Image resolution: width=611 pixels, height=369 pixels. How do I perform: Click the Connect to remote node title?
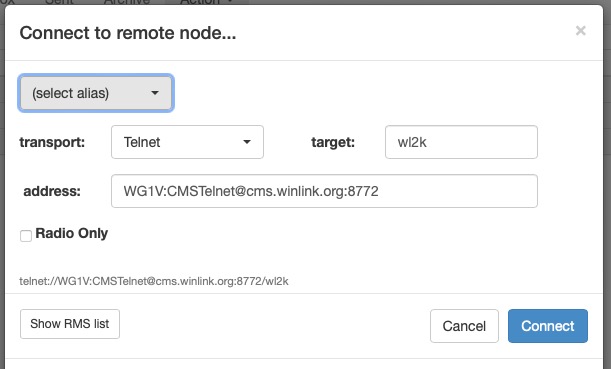tap(128, 33)
